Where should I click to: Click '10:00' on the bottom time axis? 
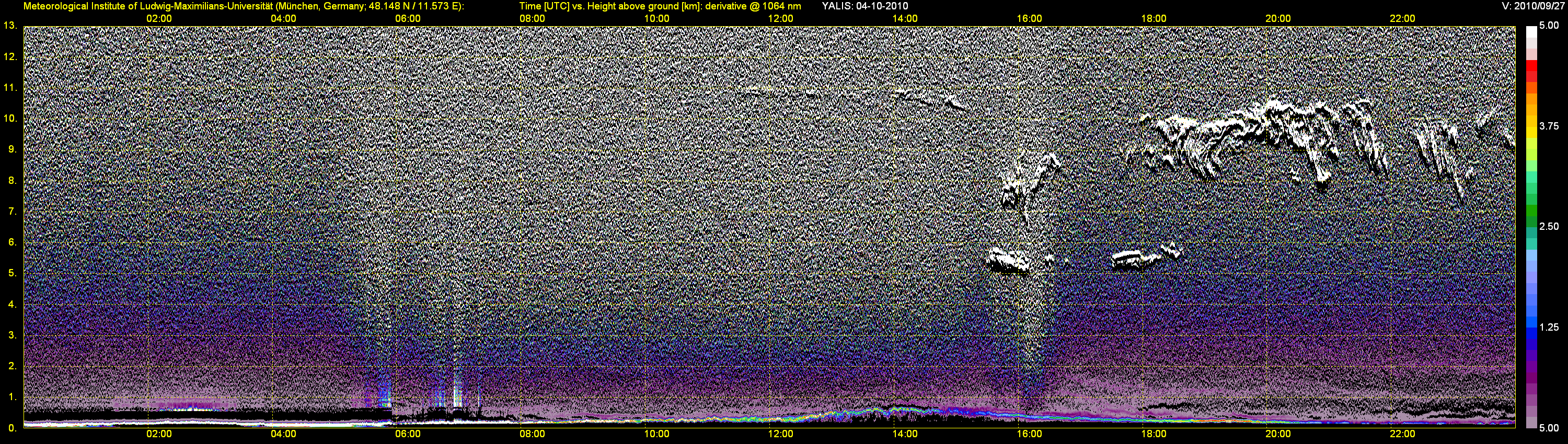point(657,434)
